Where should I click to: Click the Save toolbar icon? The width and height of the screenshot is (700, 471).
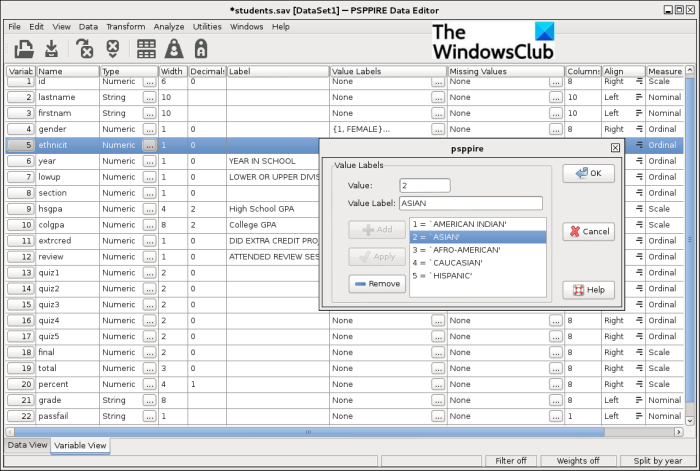coord(52,49)
